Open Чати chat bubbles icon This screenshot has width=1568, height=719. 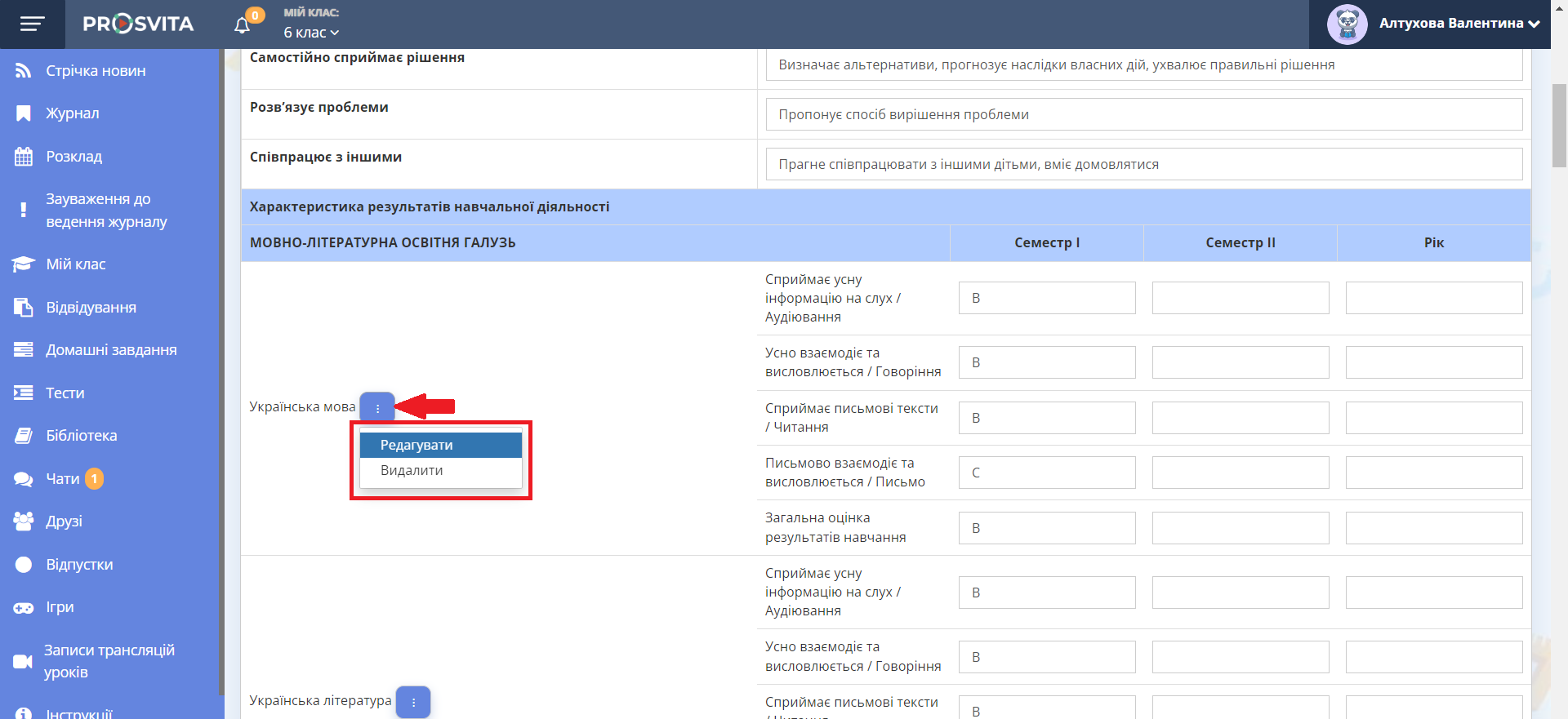(23, 479)
